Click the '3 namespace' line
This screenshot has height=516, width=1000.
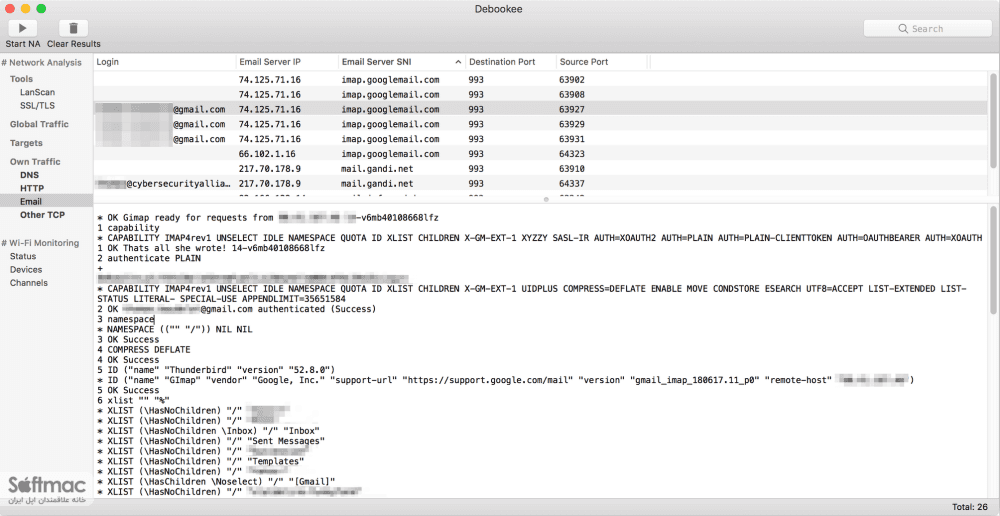[126, 319]
